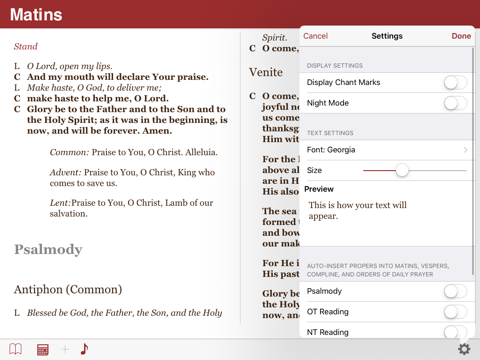Click the Preview label in Settings
Image resolution: width=480 pixels, height=360 pixels.
(x=319, y=189)
